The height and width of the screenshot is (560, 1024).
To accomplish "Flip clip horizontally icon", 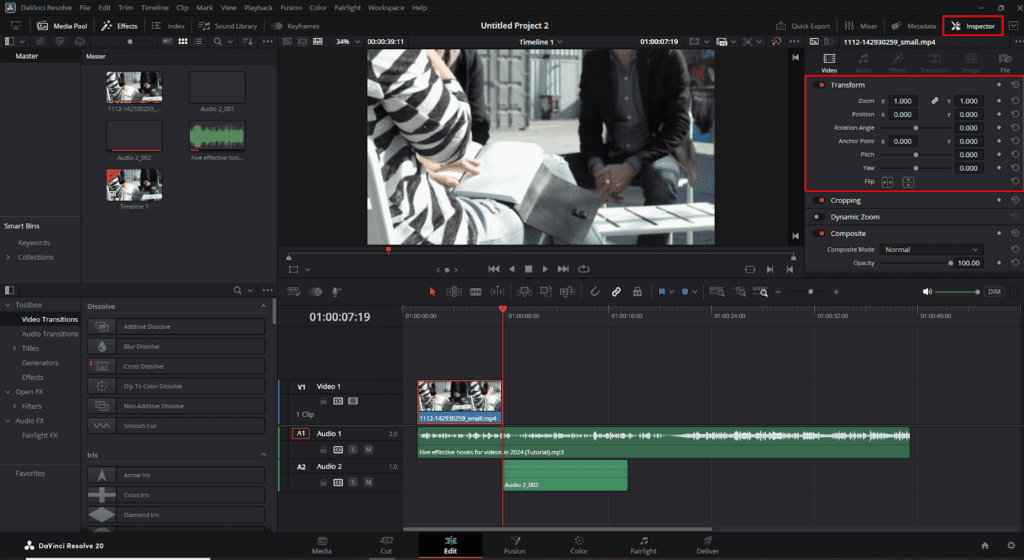I will [888, 182].
